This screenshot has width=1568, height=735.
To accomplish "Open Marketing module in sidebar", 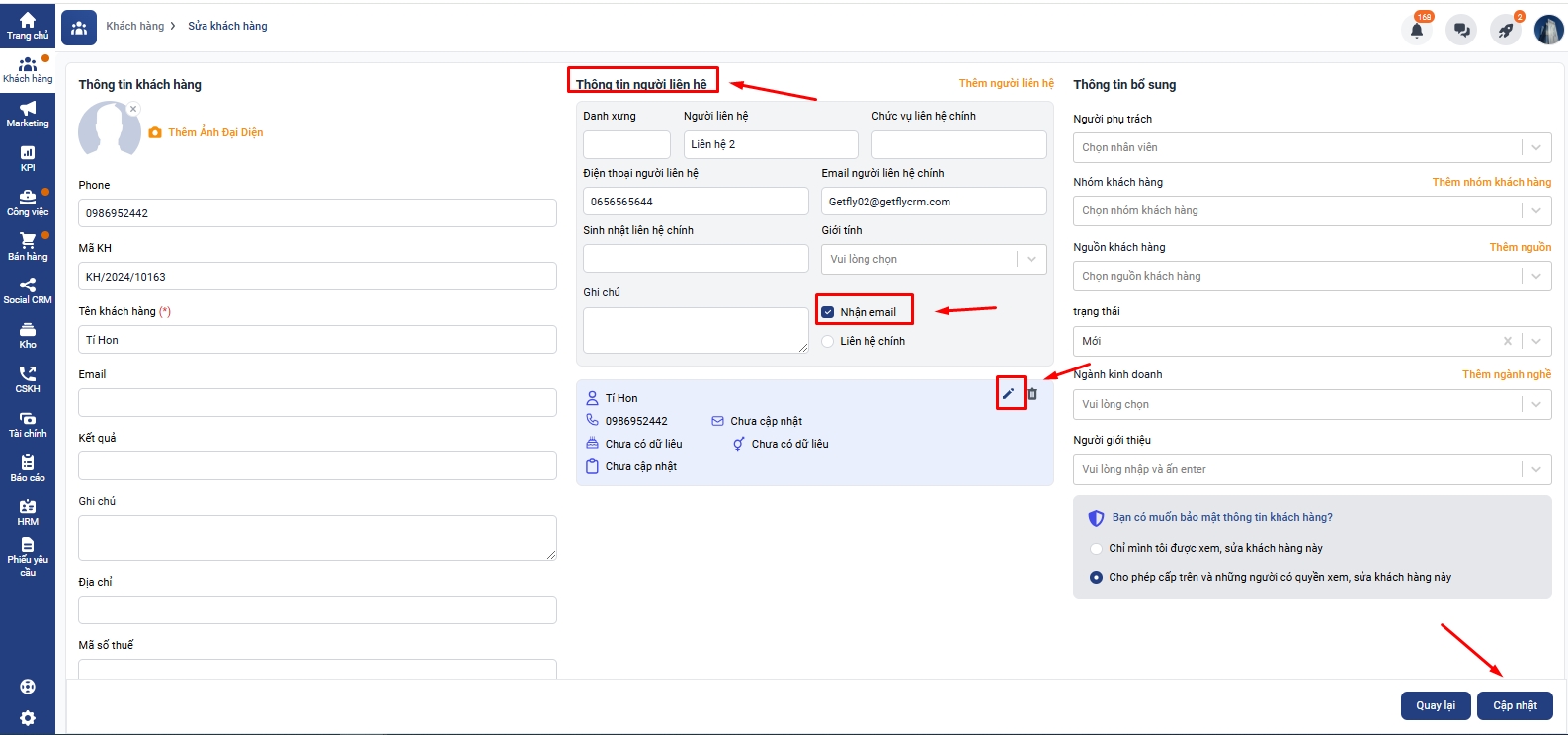I will pos(28,114).
